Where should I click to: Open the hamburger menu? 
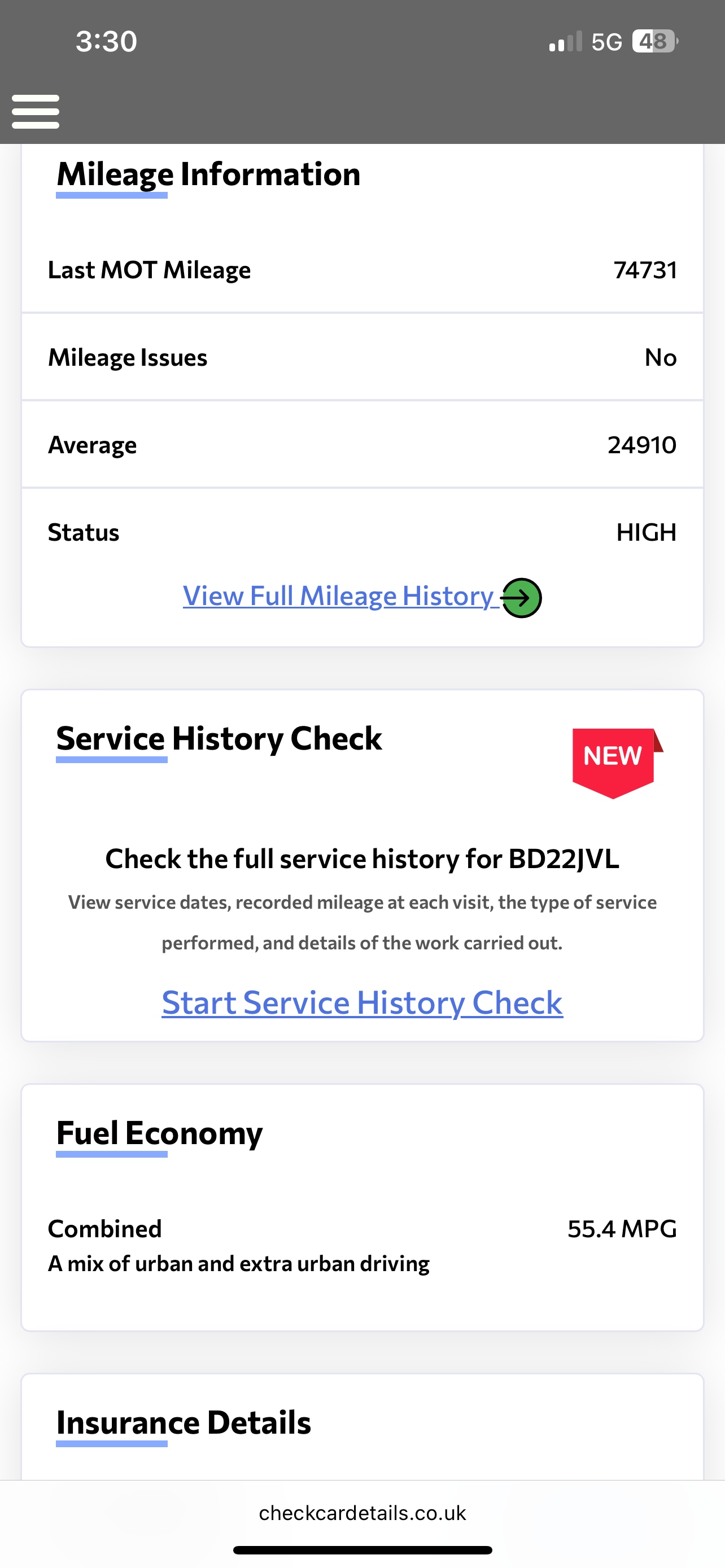[x=36, y=111]
